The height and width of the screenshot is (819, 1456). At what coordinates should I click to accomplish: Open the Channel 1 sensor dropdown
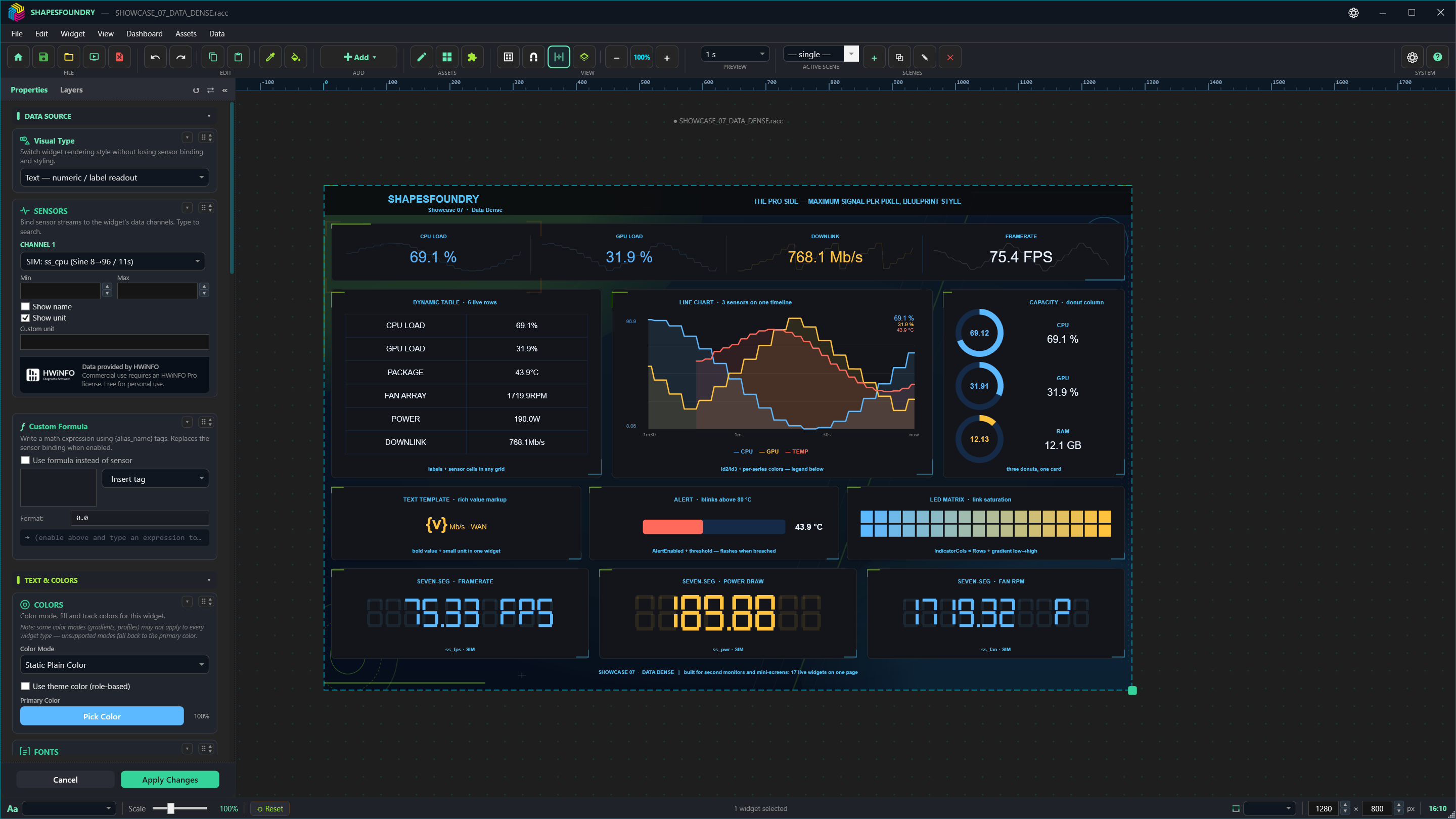112,261
